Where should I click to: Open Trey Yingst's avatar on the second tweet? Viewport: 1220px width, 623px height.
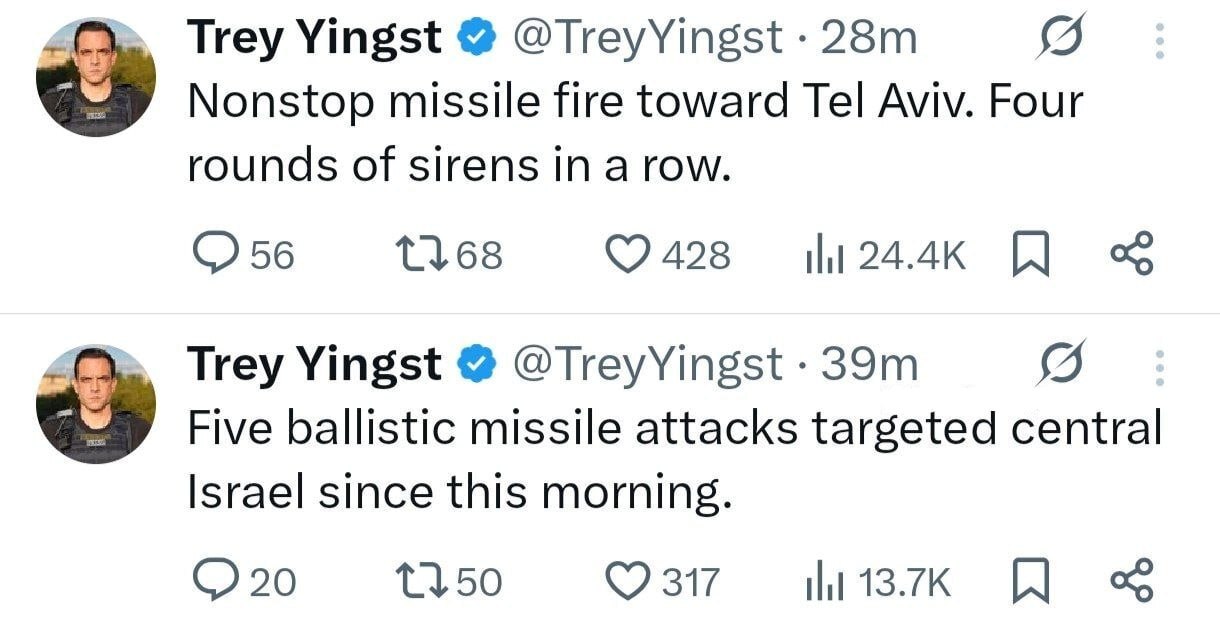pos(95,403)
